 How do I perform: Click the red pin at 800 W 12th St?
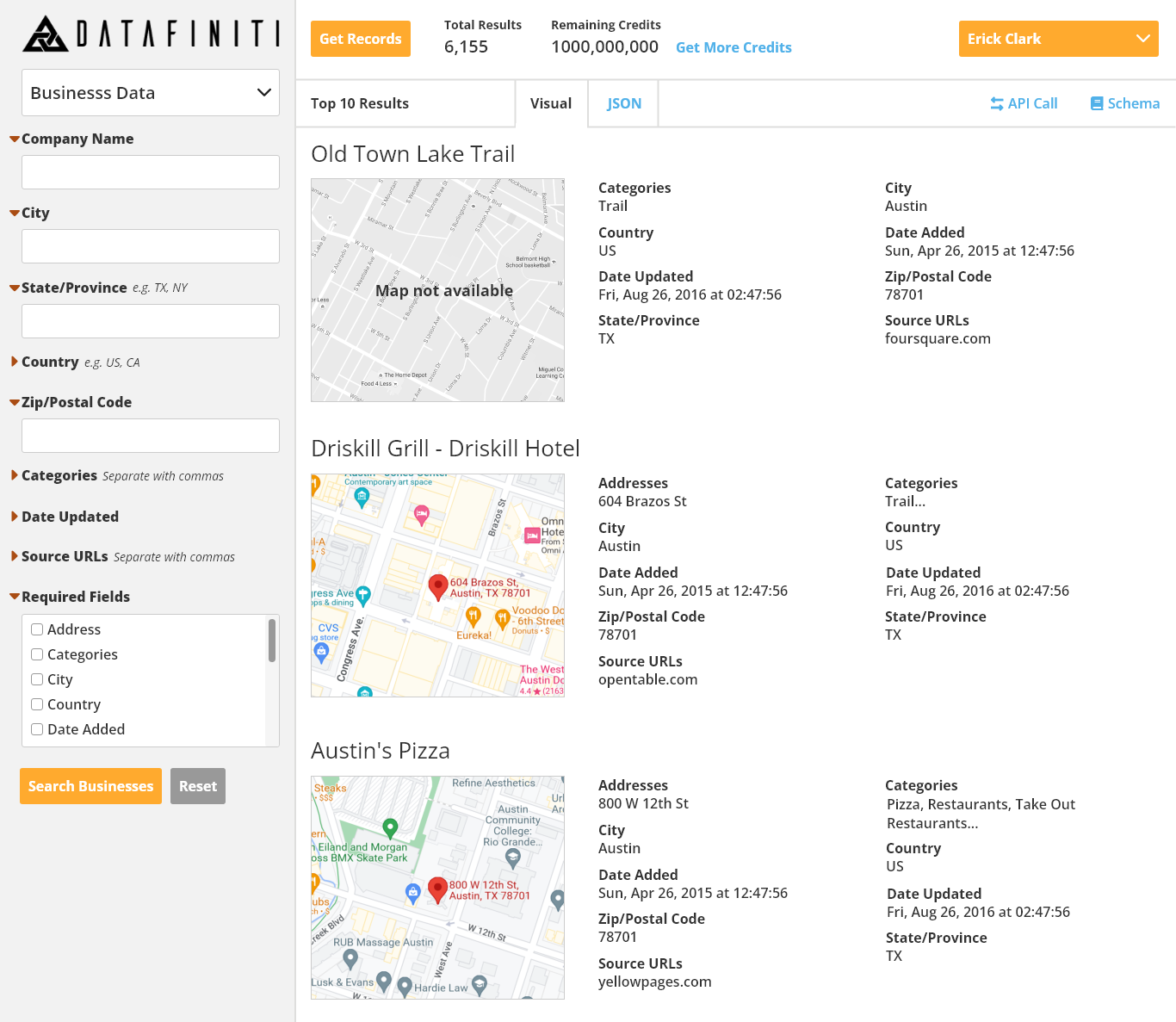point(437,890)
